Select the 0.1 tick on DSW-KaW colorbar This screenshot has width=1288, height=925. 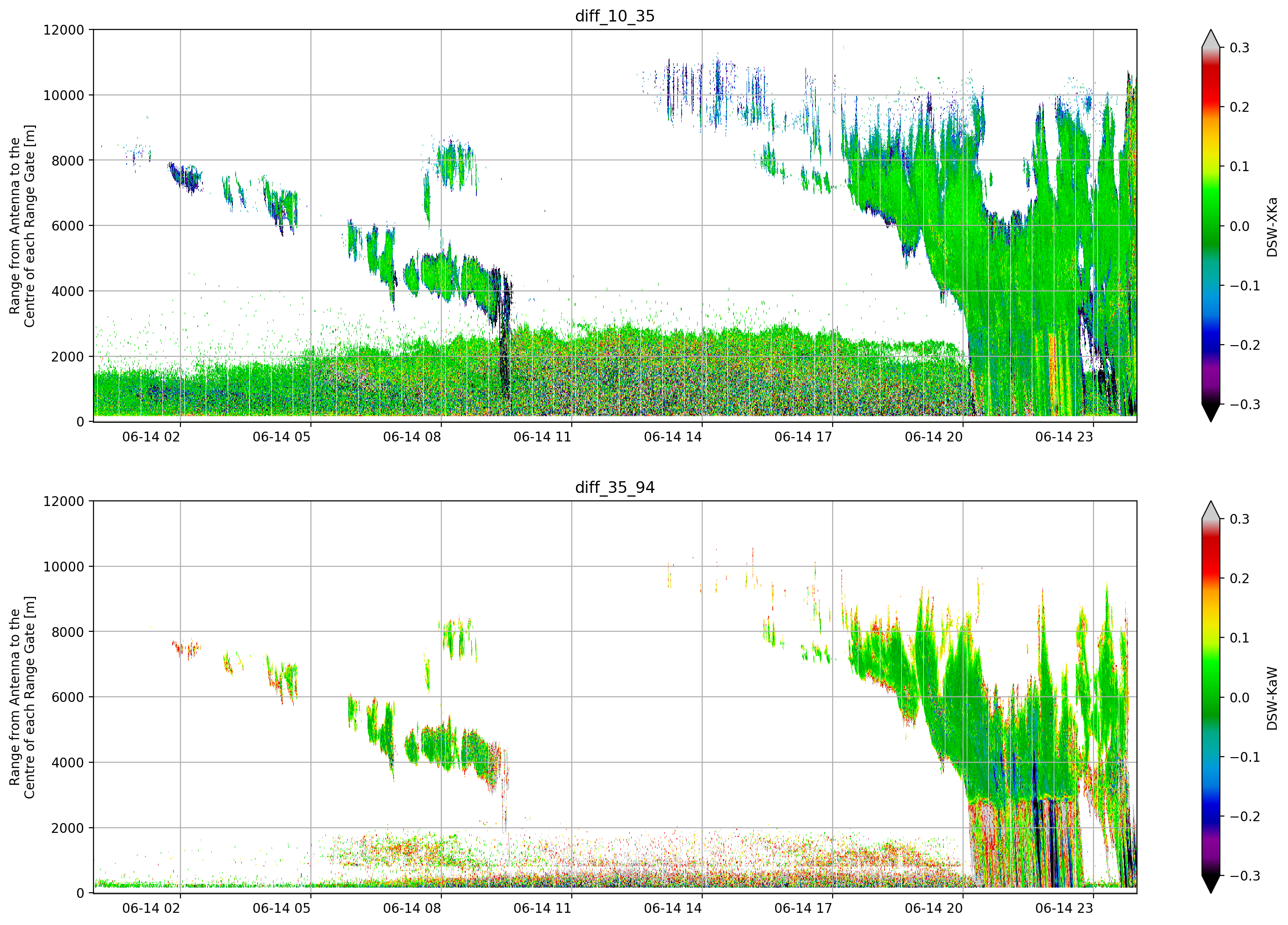tap(1240, 638)
